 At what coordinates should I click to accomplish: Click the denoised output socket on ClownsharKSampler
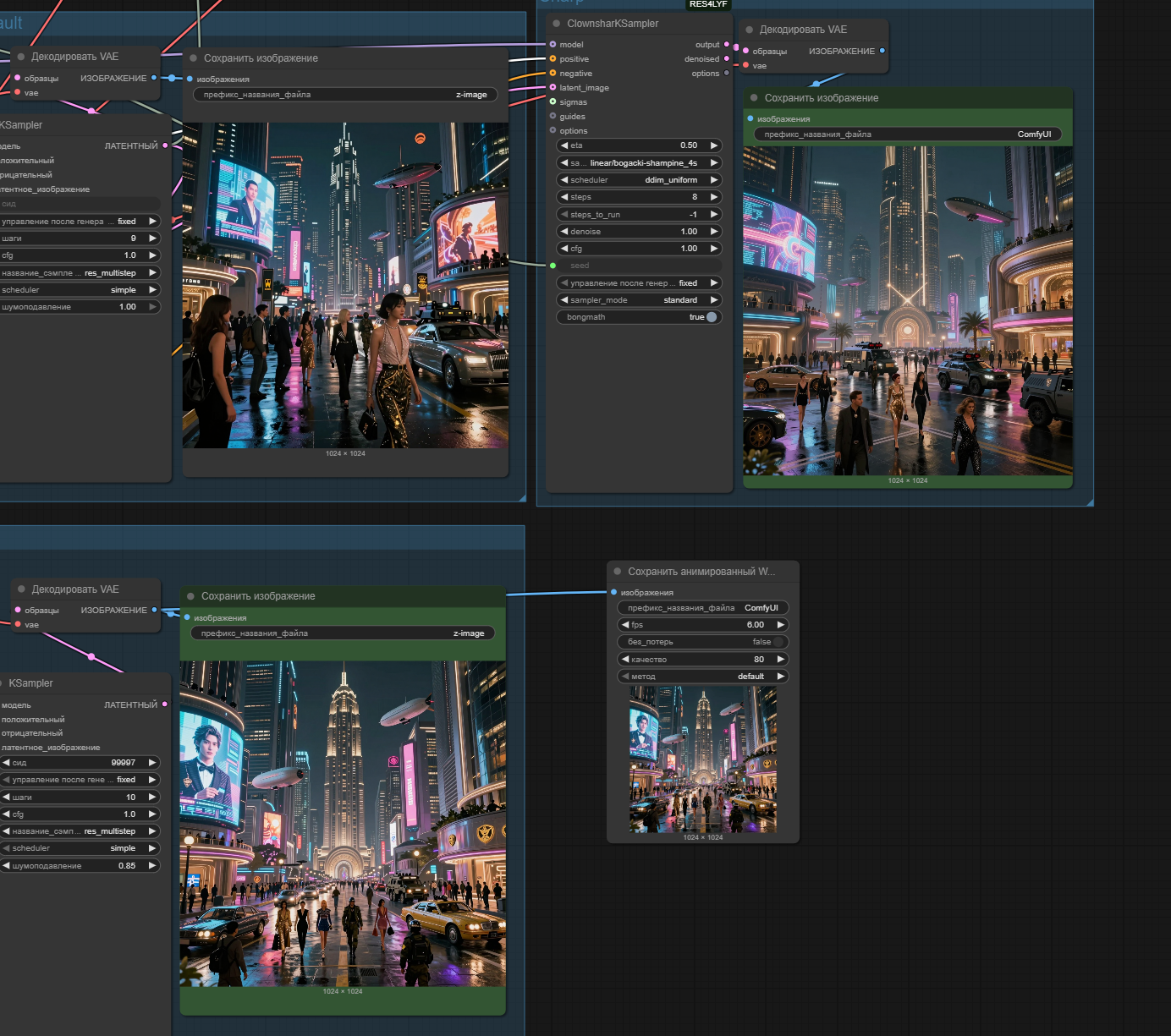726,59
